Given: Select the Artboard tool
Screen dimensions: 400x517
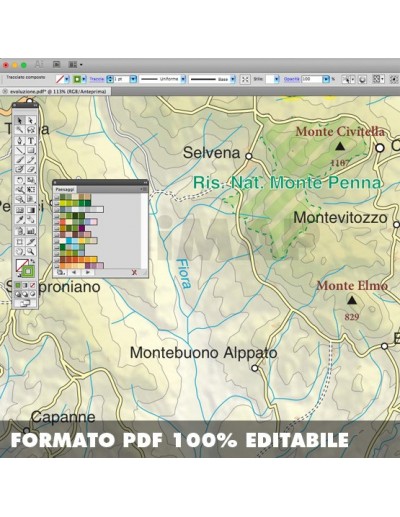Looking at the screenshot, I should click(x=20, y=242).
